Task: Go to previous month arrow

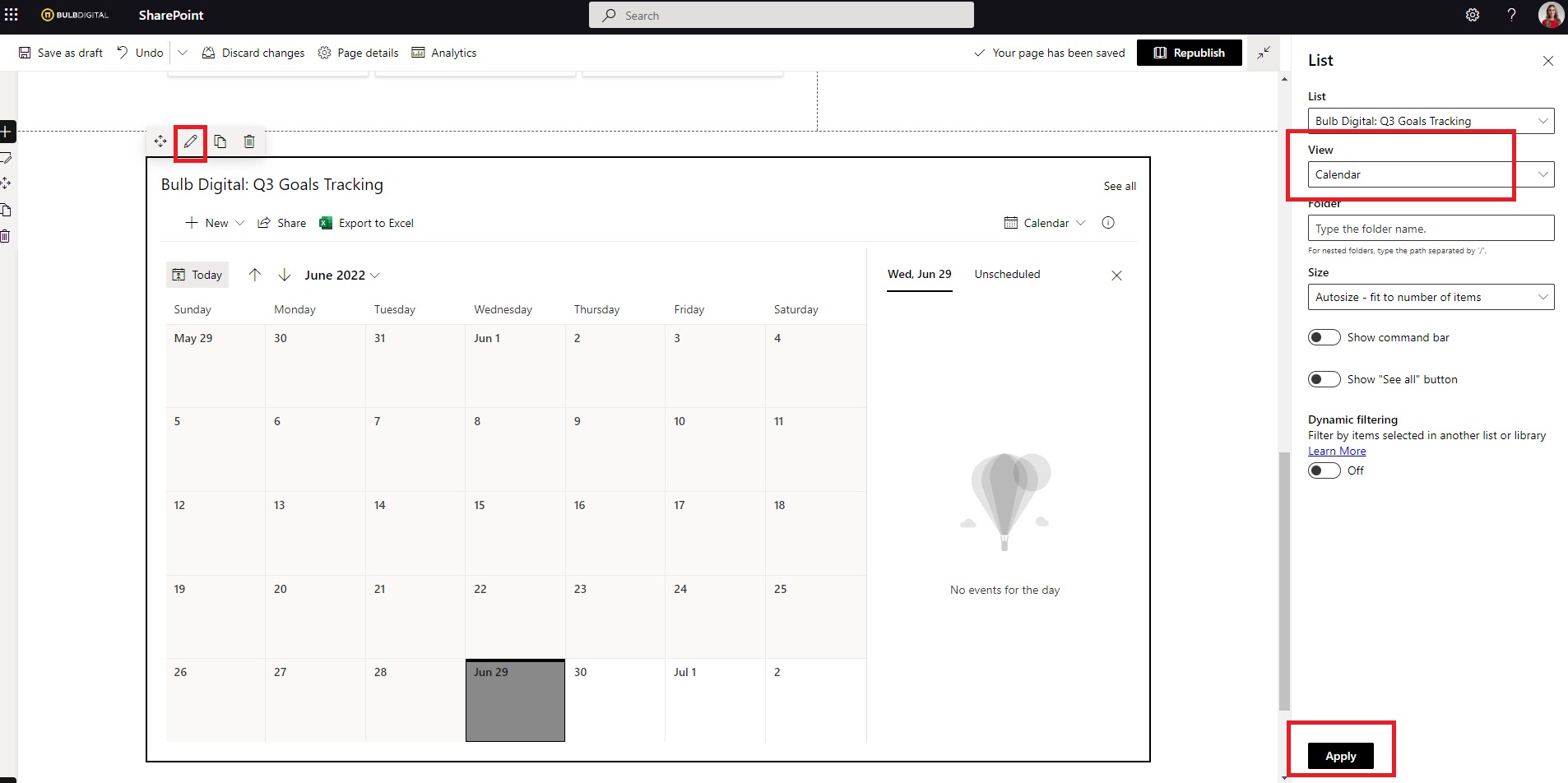Action: point(255,275)
